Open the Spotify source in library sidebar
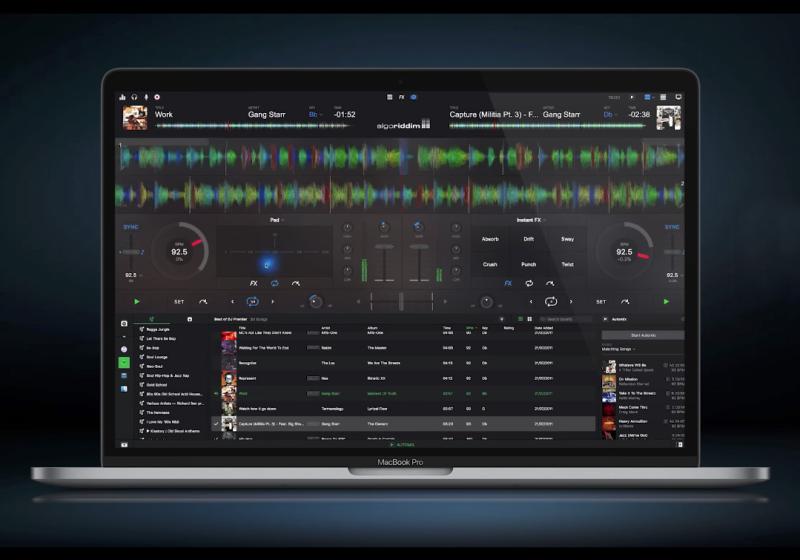Screen dimensions: 800x560 pos(124,362)
